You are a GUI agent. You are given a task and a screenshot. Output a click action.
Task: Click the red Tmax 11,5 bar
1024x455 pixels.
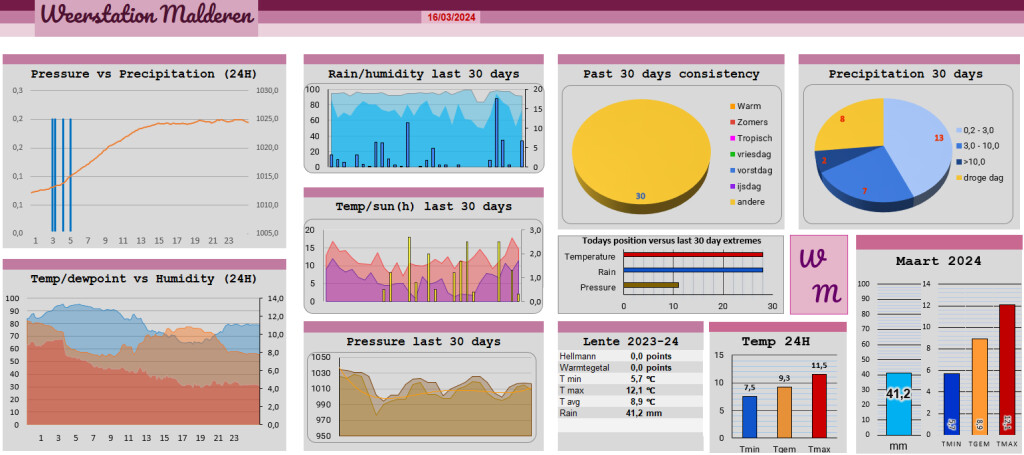point(819,406)
